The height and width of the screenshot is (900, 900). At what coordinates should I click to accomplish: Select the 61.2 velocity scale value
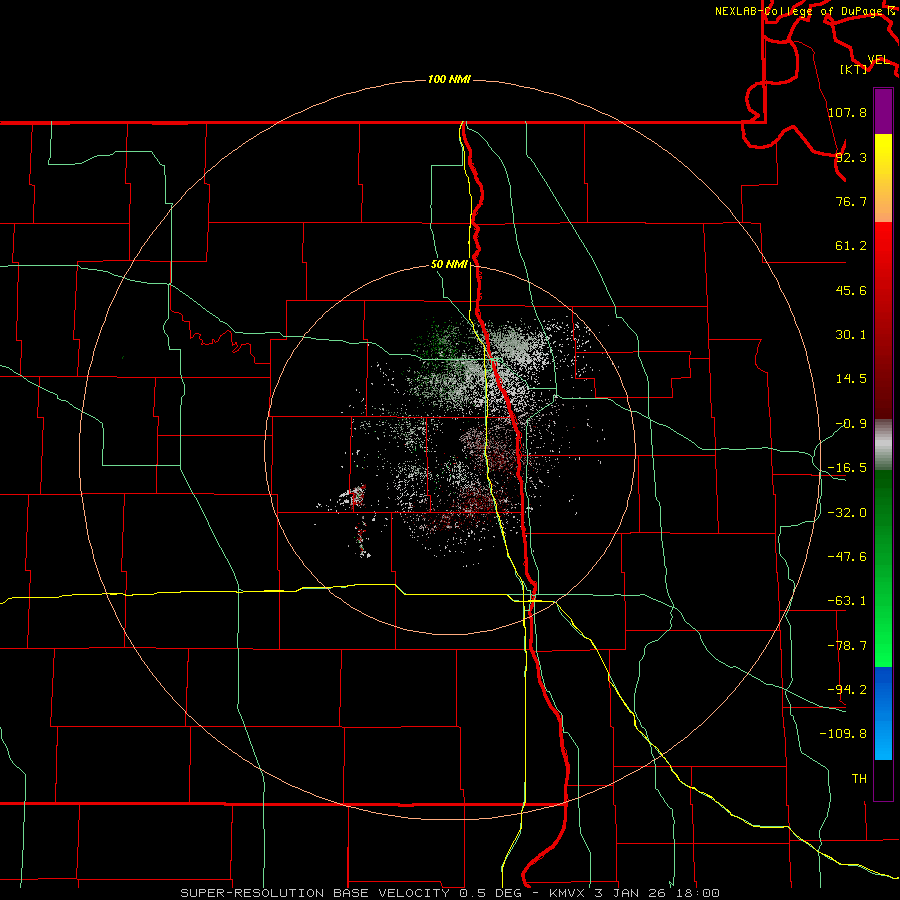[x=851, y=246]
